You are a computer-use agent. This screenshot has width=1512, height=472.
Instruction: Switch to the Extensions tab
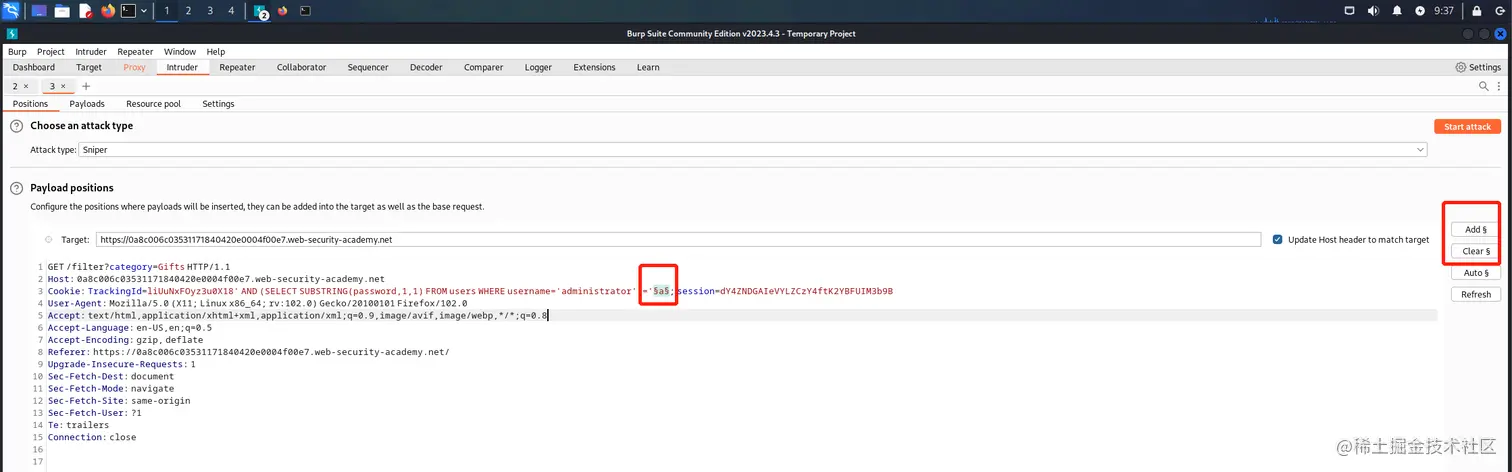click(594, 67)
